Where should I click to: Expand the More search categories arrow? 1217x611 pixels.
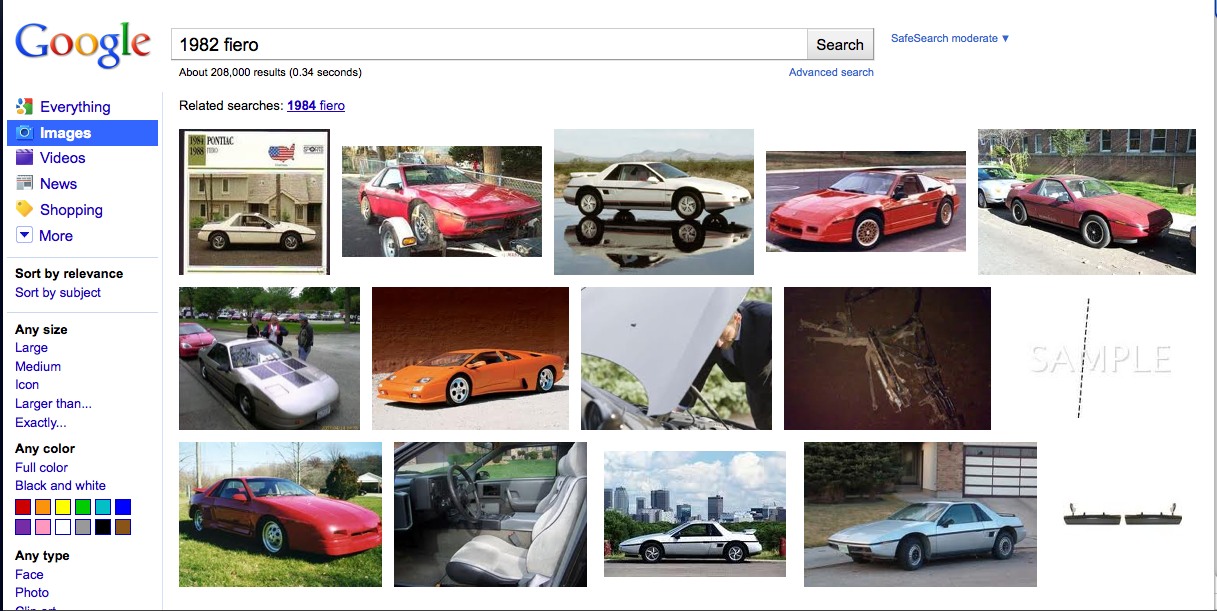(25, 235)
